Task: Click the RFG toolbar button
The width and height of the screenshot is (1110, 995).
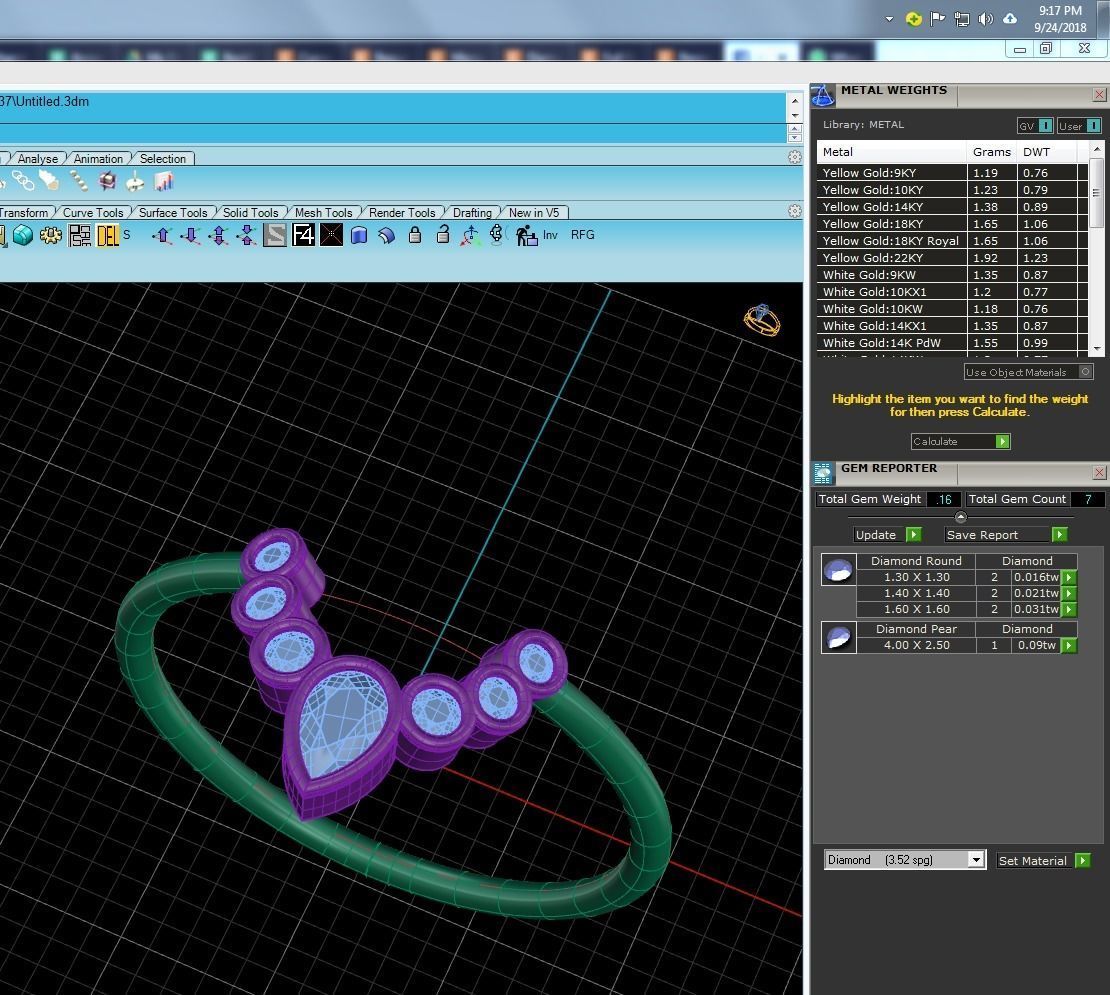Action: coord(583,235)
